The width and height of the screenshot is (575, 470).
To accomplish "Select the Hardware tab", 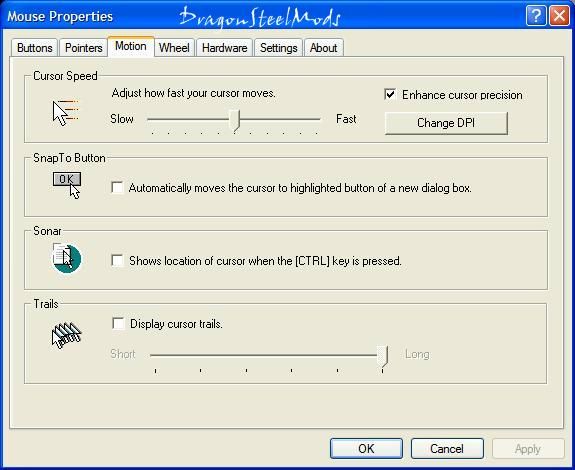I will [224, 48].
